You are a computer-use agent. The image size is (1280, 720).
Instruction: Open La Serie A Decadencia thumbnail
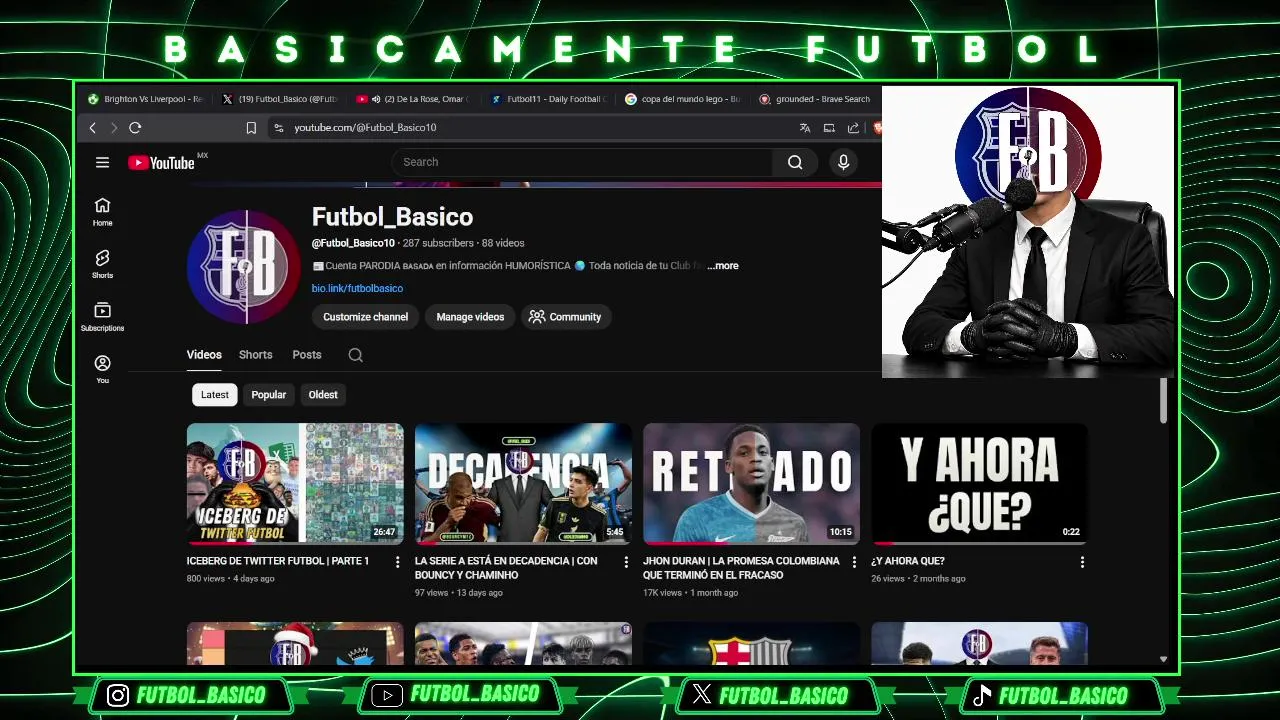(x=523, y=483)
